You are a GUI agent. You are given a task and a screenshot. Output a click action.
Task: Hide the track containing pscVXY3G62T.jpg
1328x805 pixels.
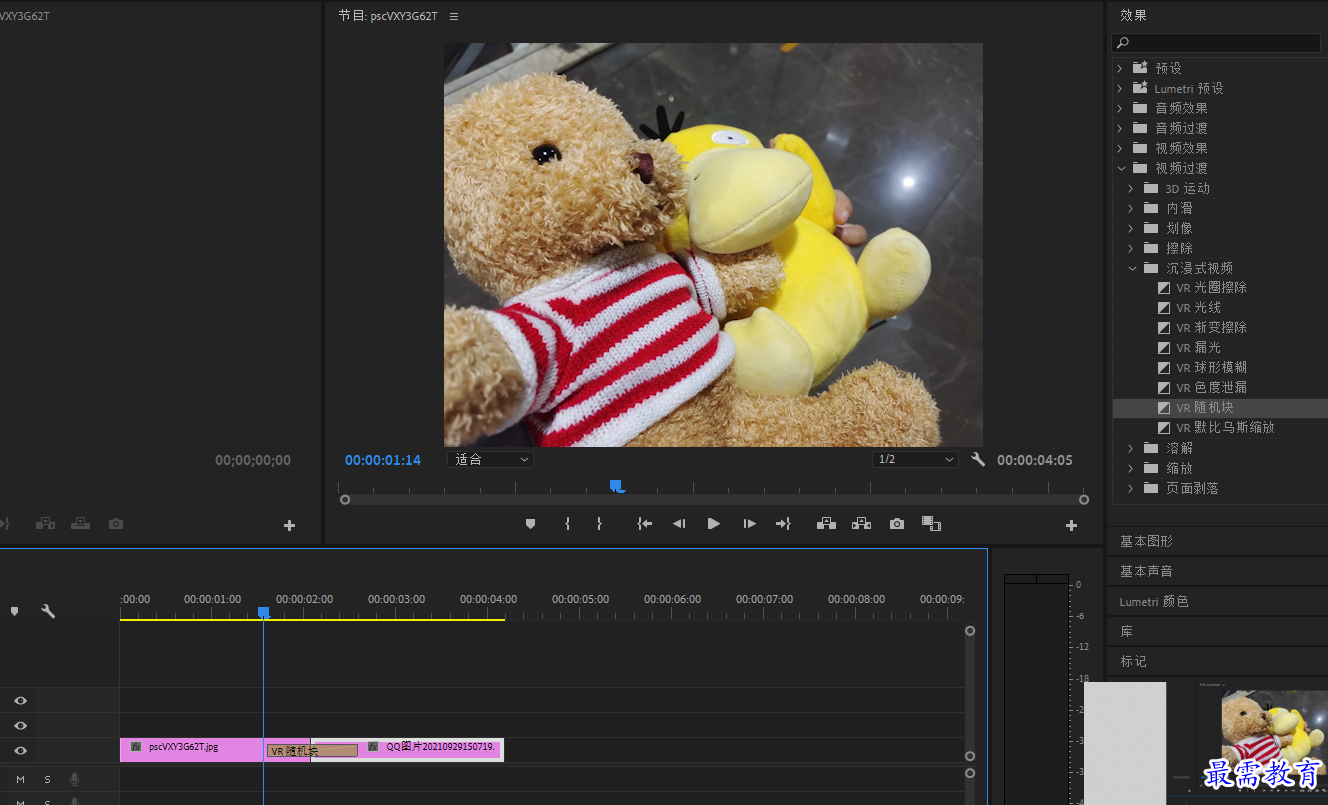point(20,751)
